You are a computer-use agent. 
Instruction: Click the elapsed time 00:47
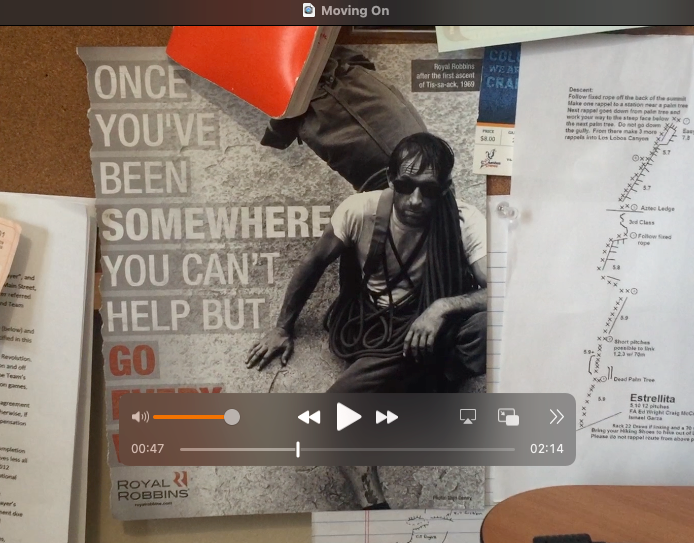point(147,449)
